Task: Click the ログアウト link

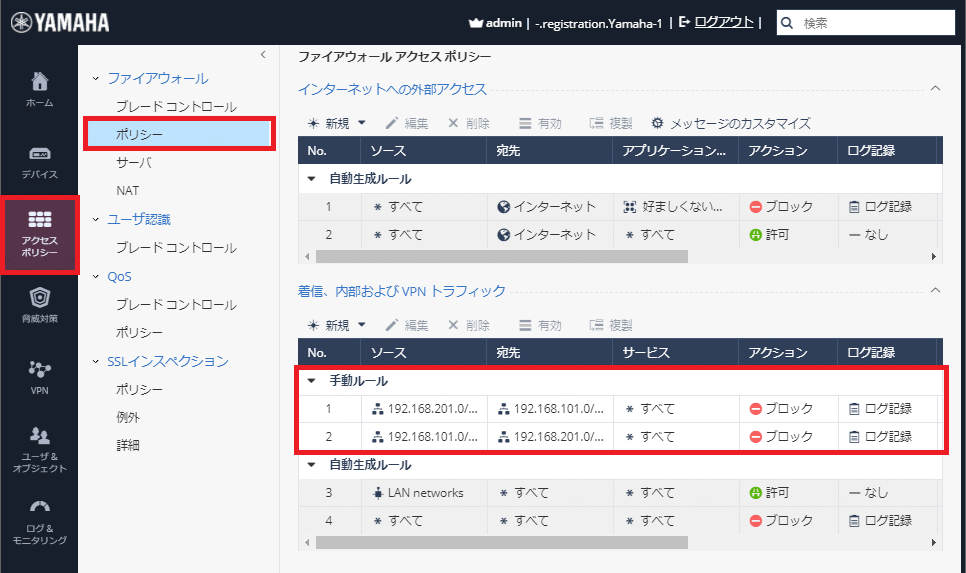Action: pyautogui.click(x=723, y=22)
